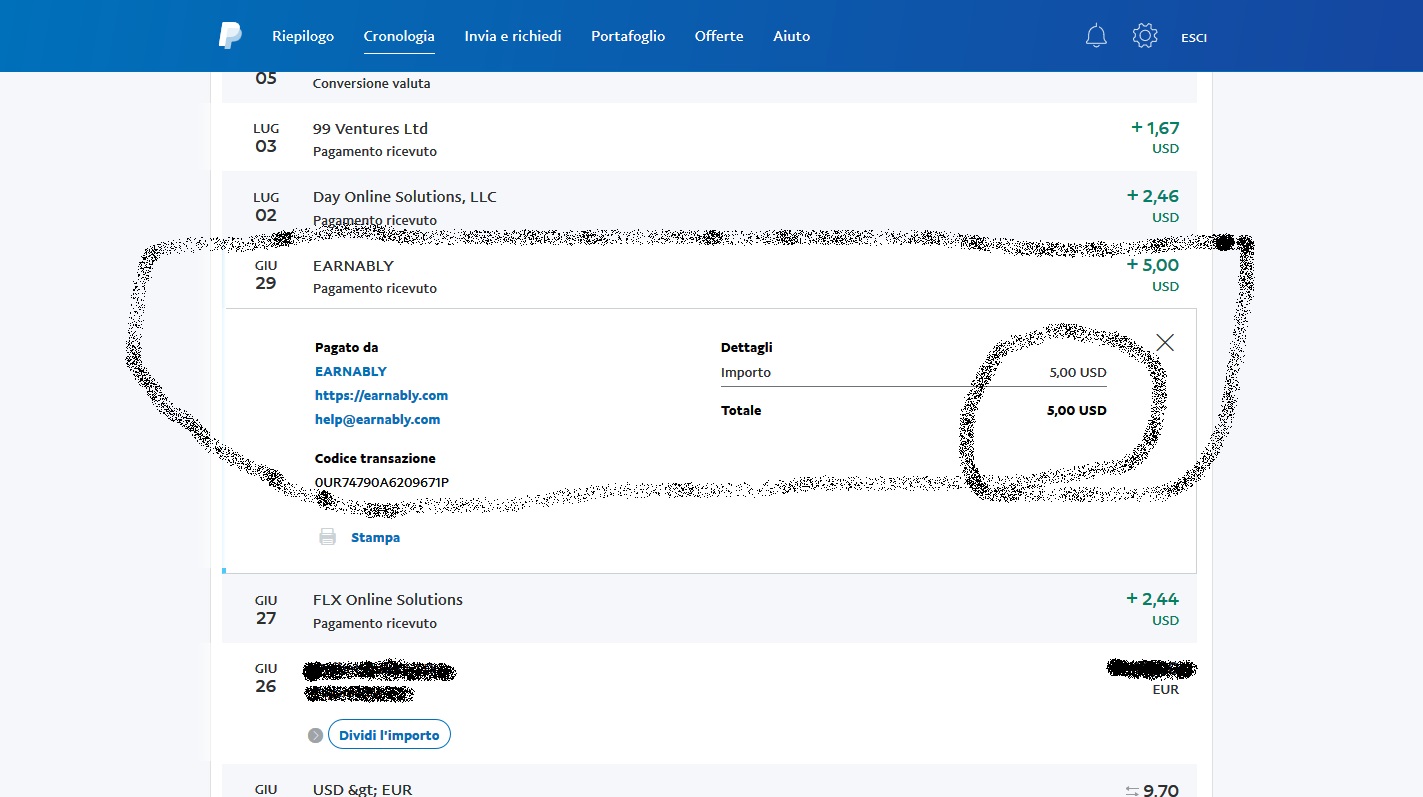Image resolution: width=1423 pixels, height=797 pixels.
Task: Go to the Riepilogo tab
Action: pos(303,36)
